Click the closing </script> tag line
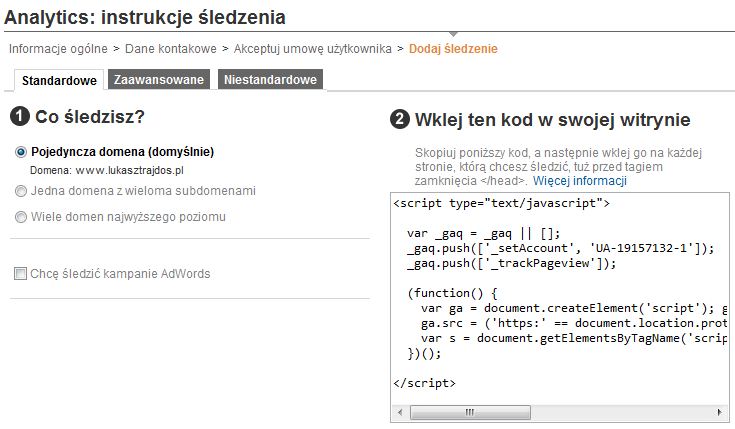Image resolution: width=735 pixels, height=429 pixels. [424, 383]
